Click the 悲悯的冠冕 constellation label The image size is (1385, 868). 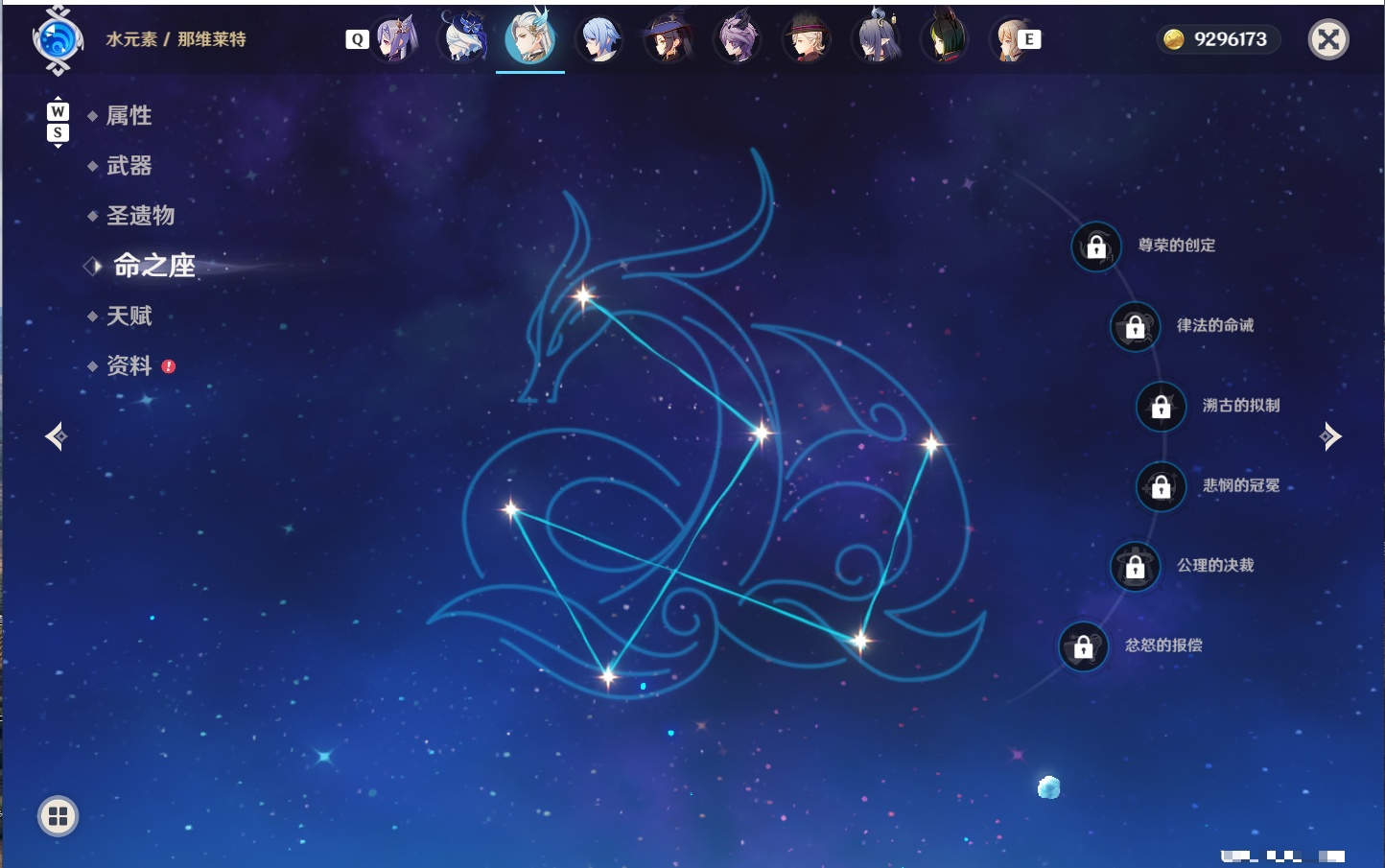coord(1241,485)
